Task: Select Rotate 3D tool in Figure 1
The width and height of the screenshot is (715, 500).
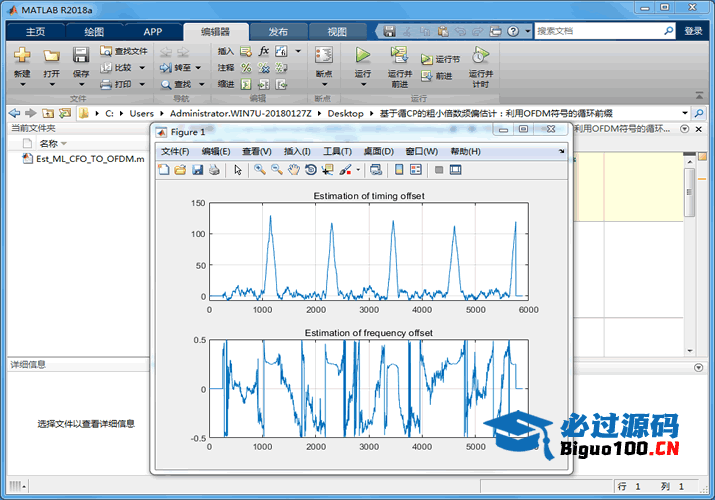Action: 311,170
